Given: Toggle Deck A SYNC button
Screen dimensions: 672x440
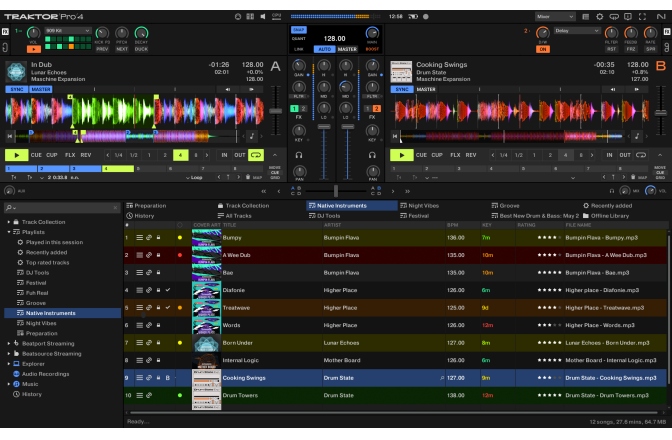Looking at the screenshot, I should point(17,90).
